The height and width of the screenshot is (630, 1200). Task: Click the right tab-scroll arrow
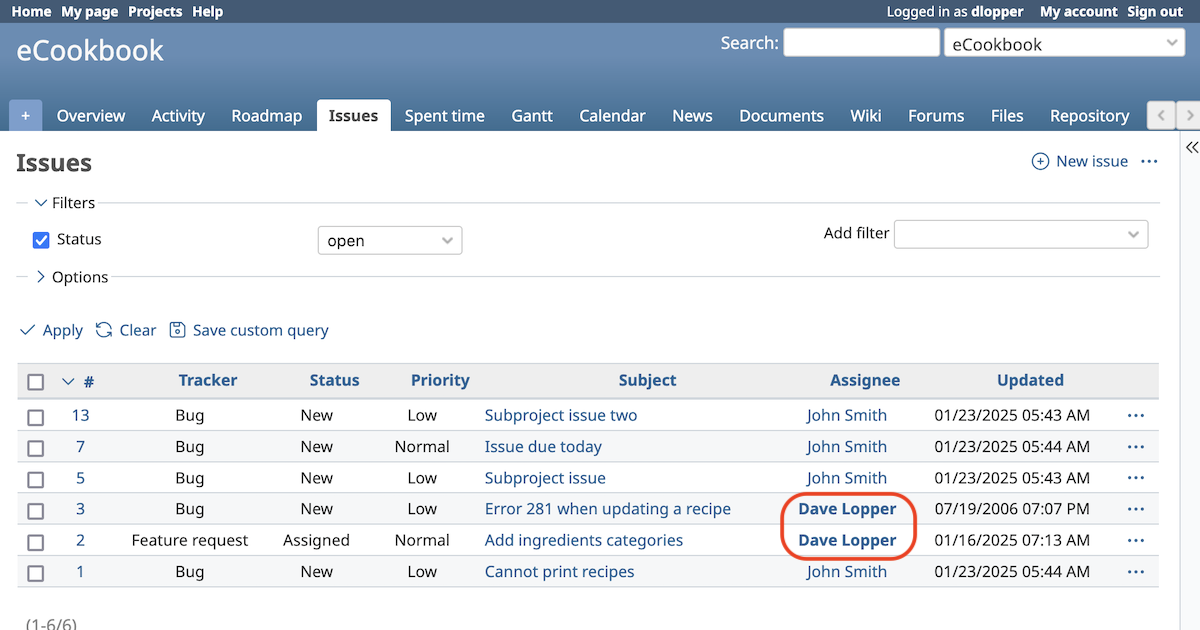(x=1189, y=115)
